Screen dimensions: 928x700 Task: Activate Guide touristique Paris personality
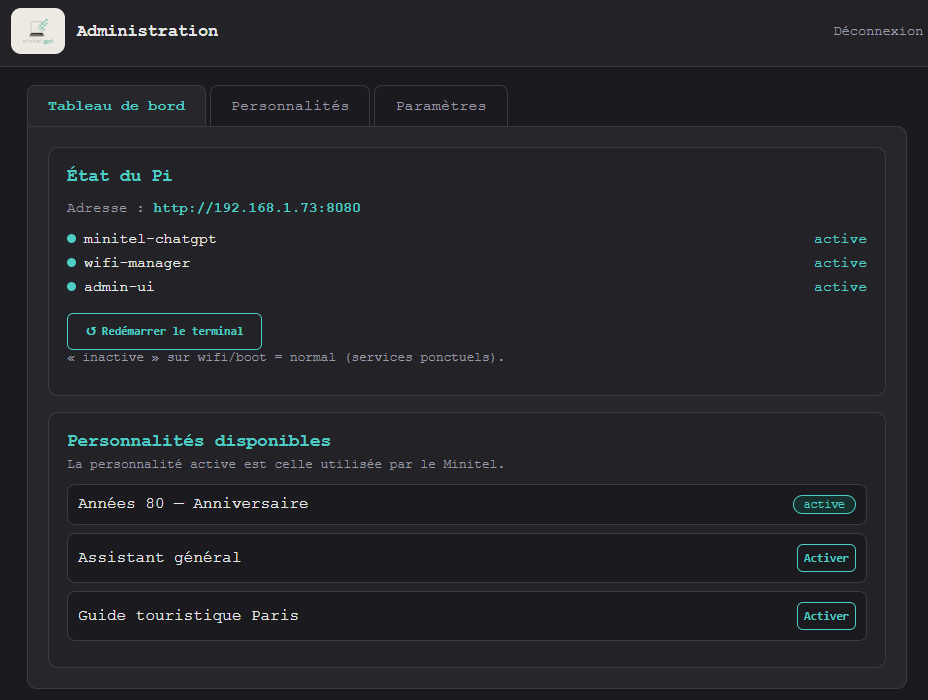[826, 616]
